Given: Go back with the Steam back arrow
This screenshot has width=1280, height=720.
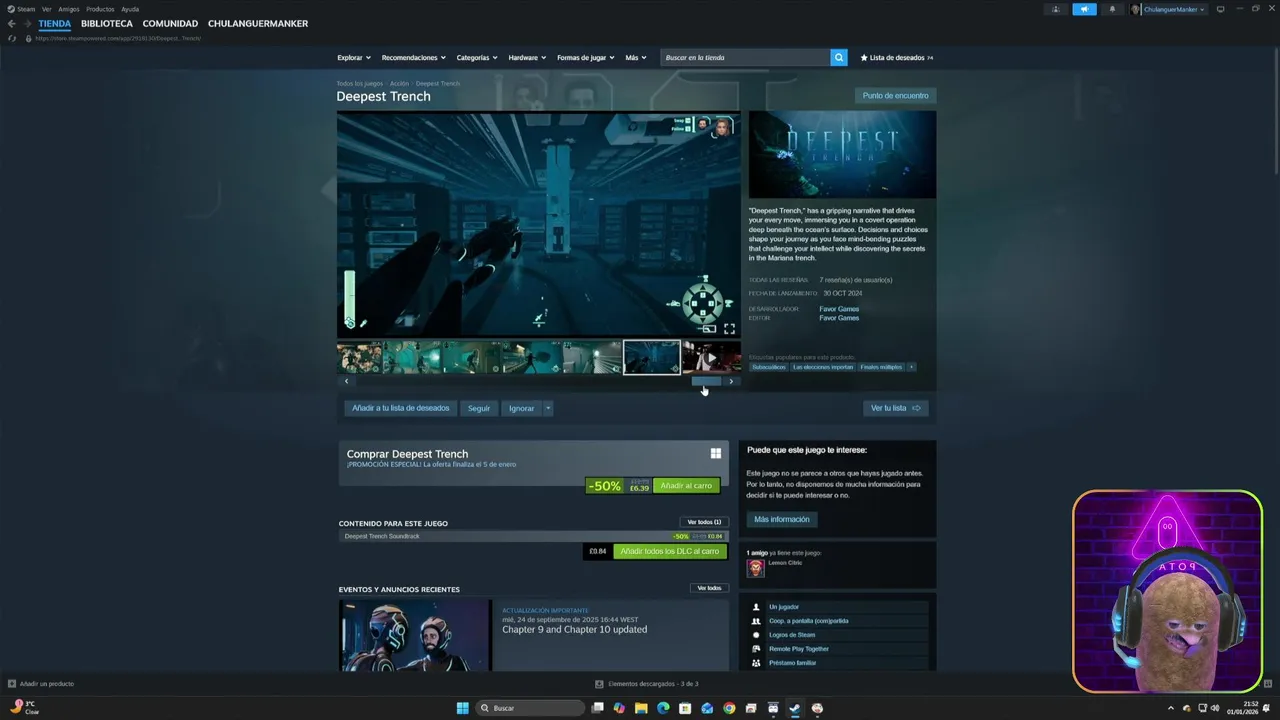Looking at the screenshot, I should point(12,24).
